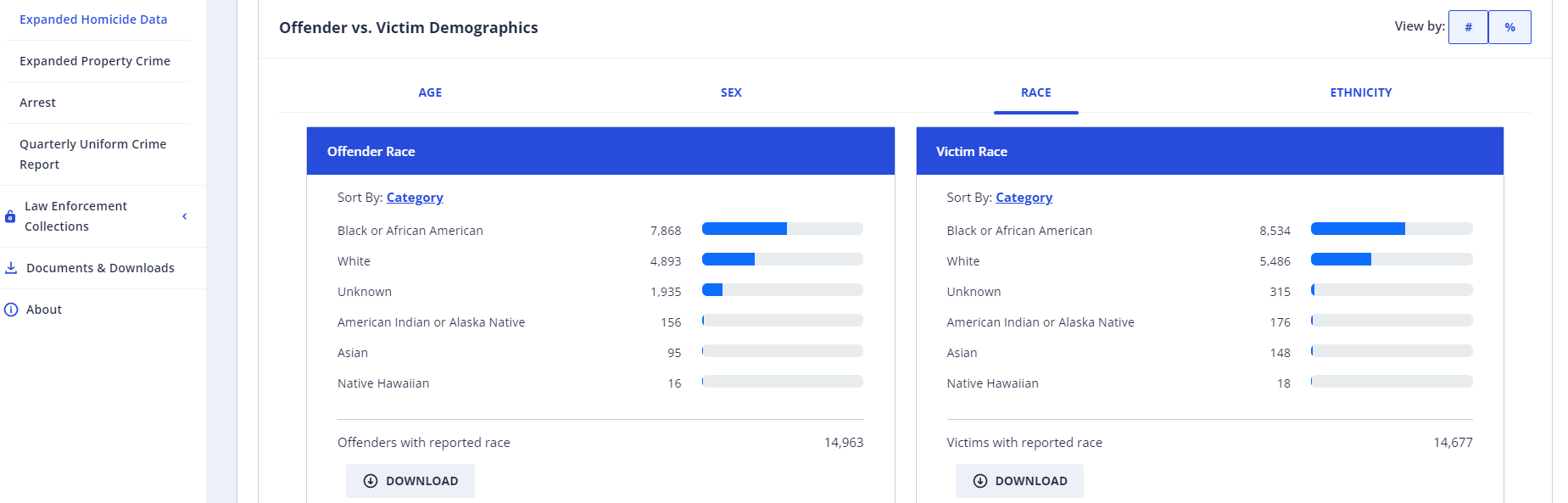Select offender count 7,868
1568x503 pixels.
pos(666,231)
